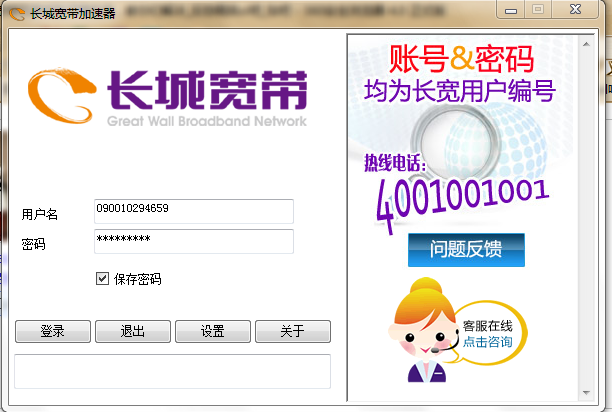612x412 pixels.
Task: Click the scrollbar up arrow in ad panel
Action: (x=586, y=44)
